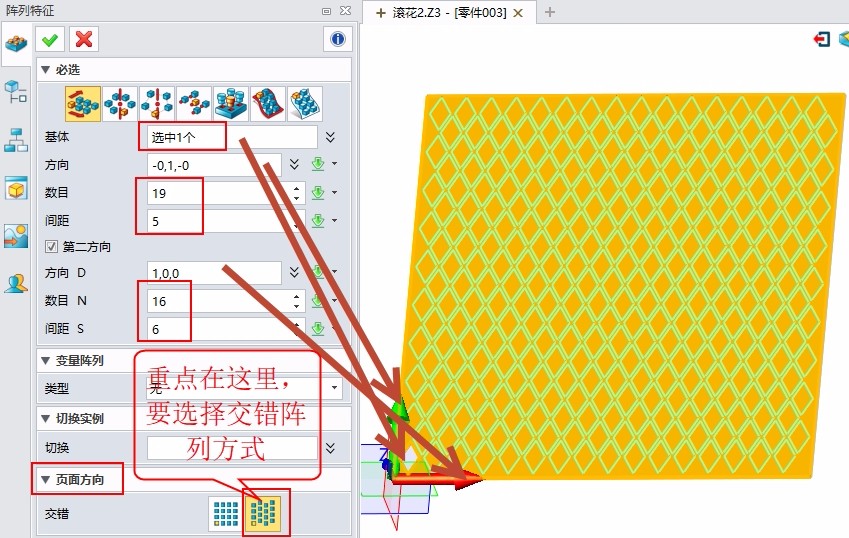849x538 pixels.
Task: Click the exit icon in viewport toolbar
Action: (822, 39)
